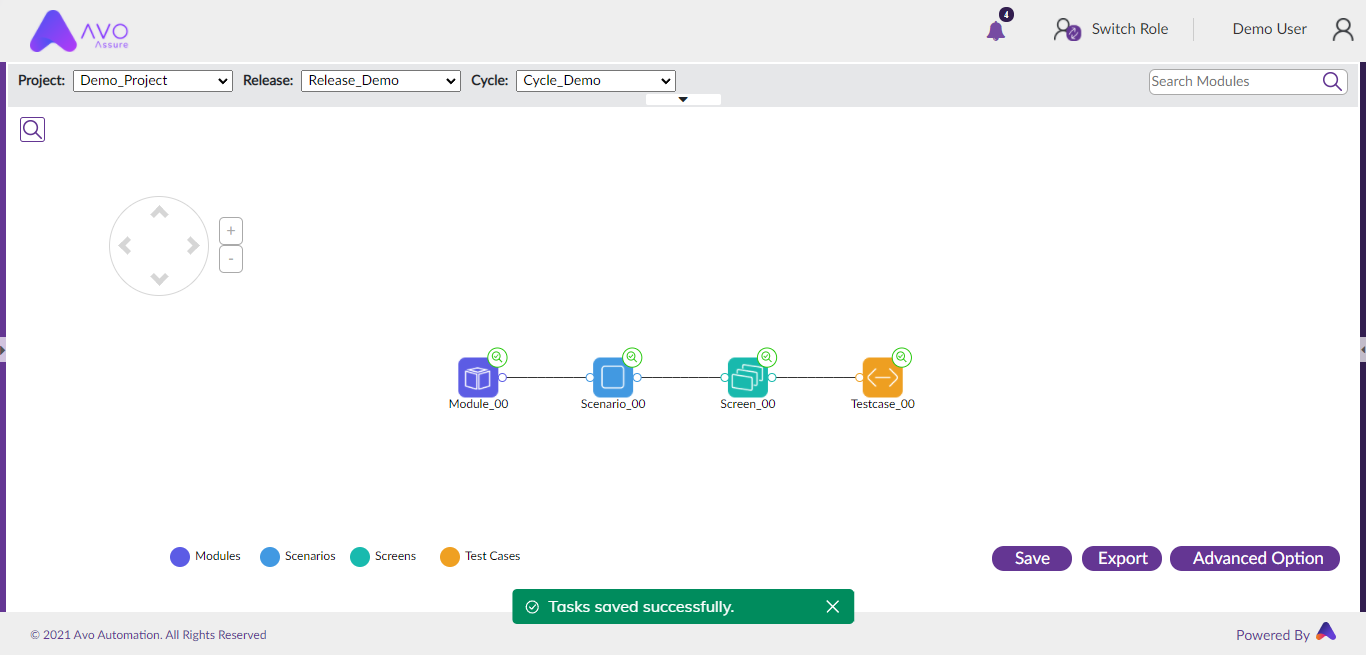Click the orange Test Cases legend dot
1366x655 pixels.
(450, 557)
